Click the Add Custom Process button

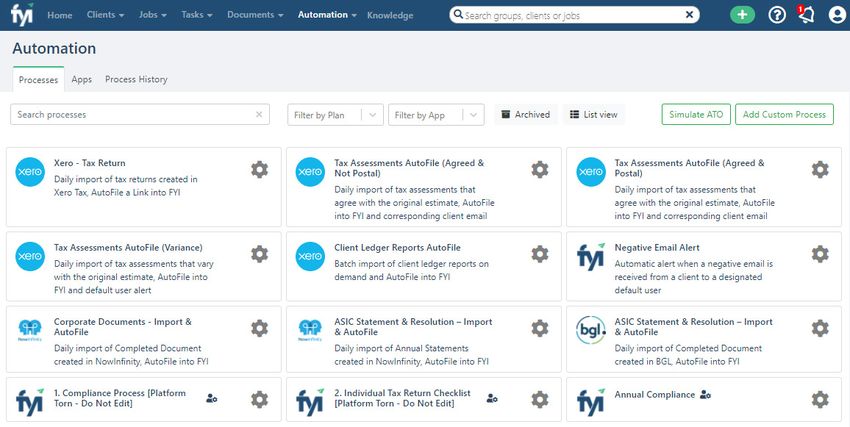click(784, 114)
